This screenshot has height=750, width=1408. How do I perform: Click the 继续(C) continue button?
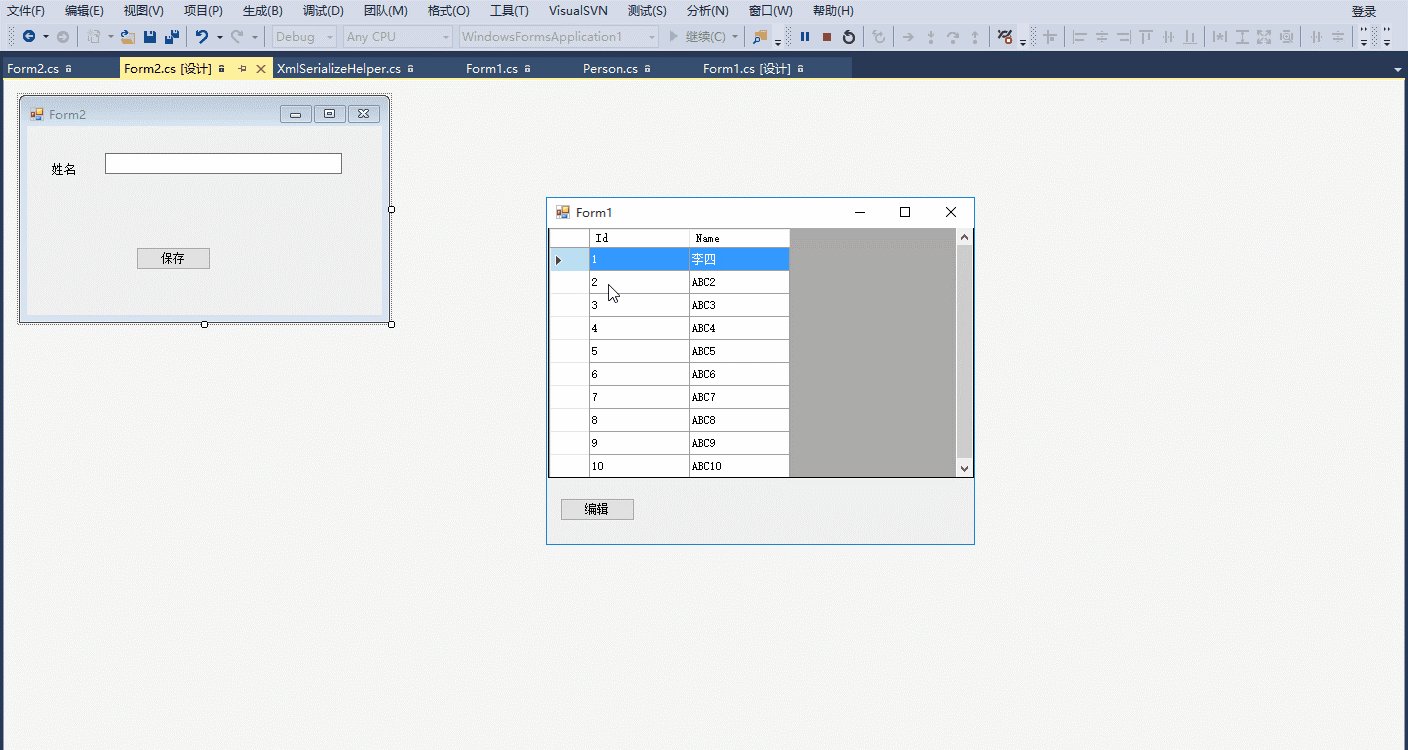click(697, 37)
